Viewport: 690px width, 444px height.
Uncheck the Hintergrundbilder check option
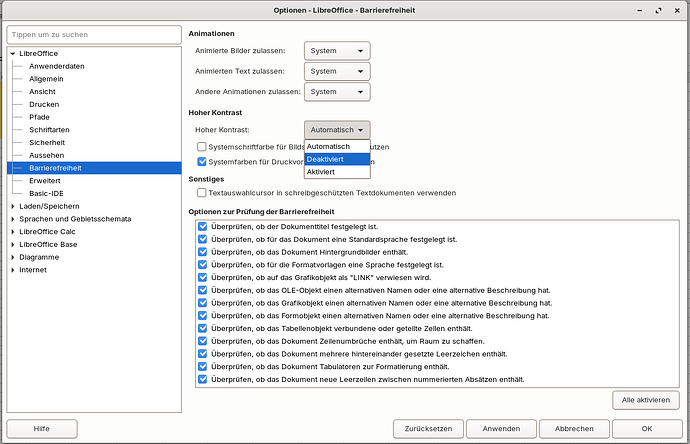click(x=202, y=252)
